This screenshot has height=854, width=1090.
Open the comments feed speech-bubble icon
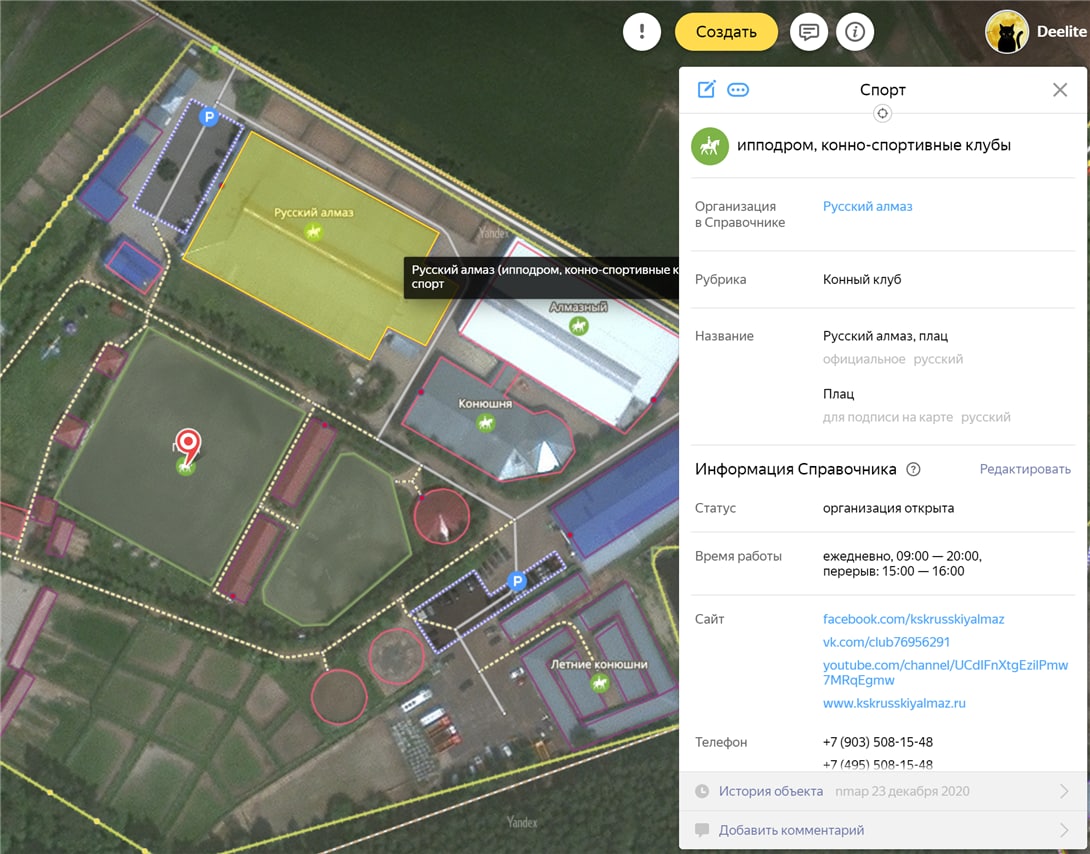808,32
